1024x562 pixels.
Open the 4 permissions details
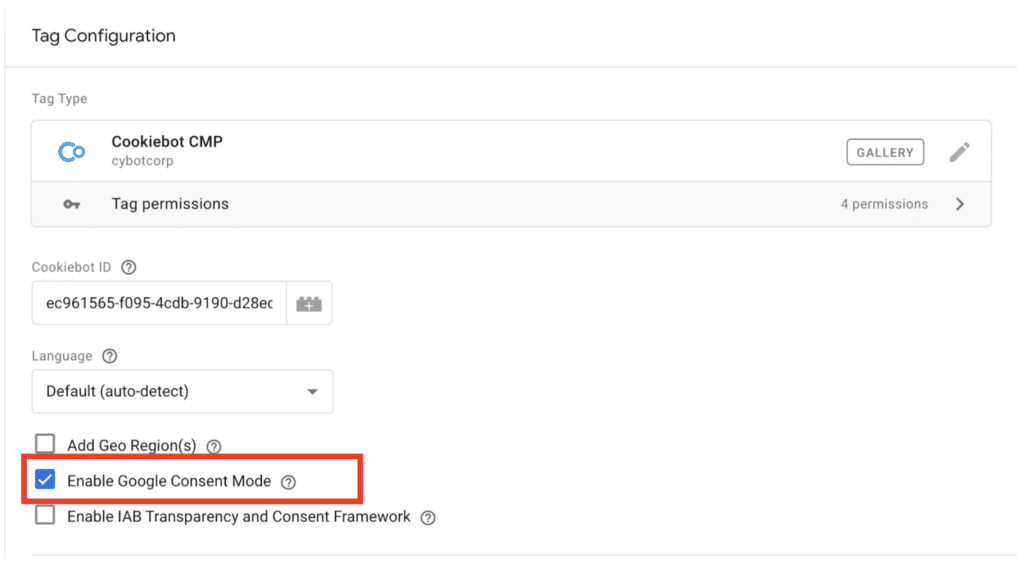coord(883,204)
